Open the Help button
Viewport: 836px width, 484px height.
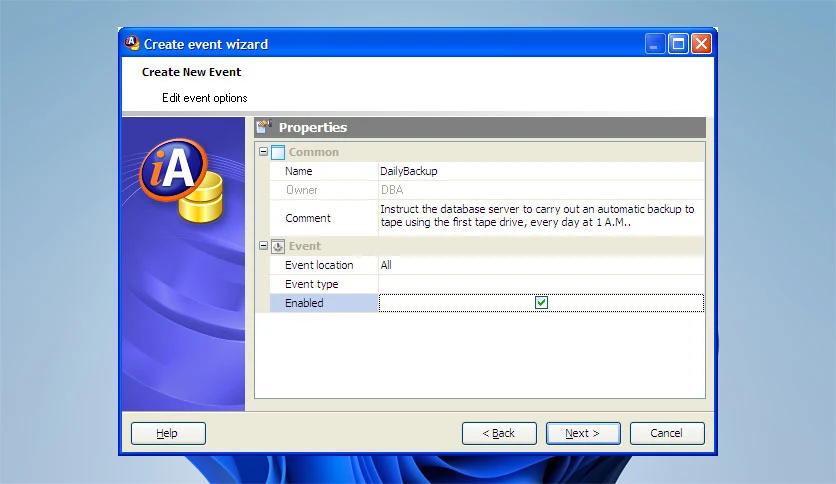coord(168,433)
